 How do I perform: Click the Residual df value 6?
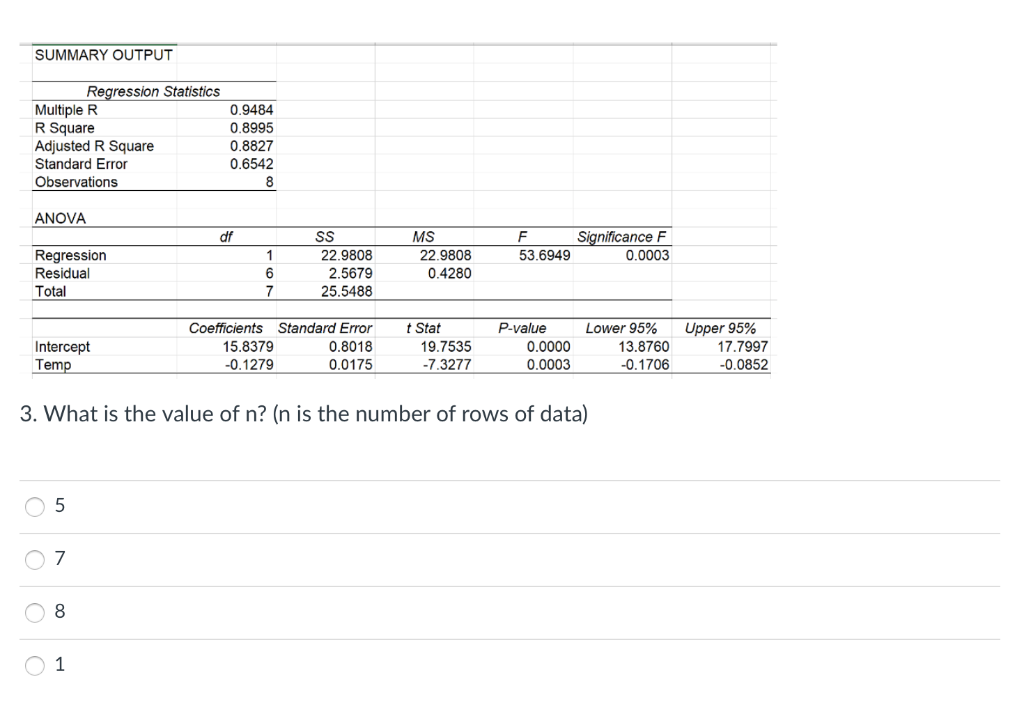[x=268, y=273]
